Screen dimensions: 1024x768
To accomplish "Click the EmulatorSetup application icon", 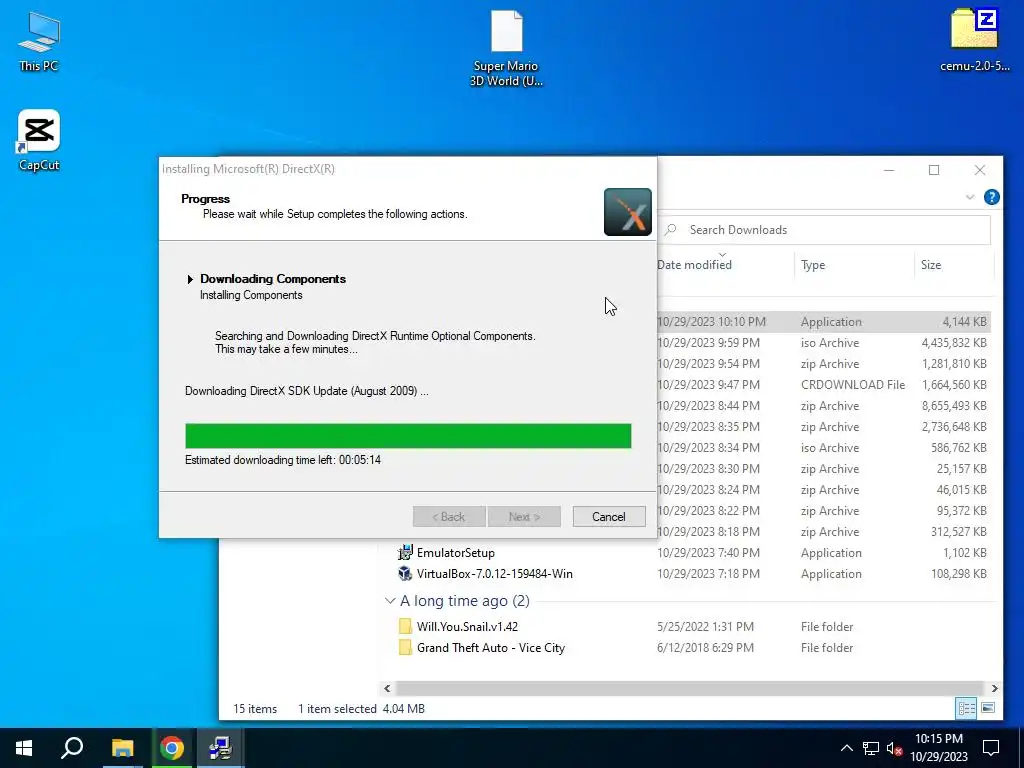I will point(405,552).
